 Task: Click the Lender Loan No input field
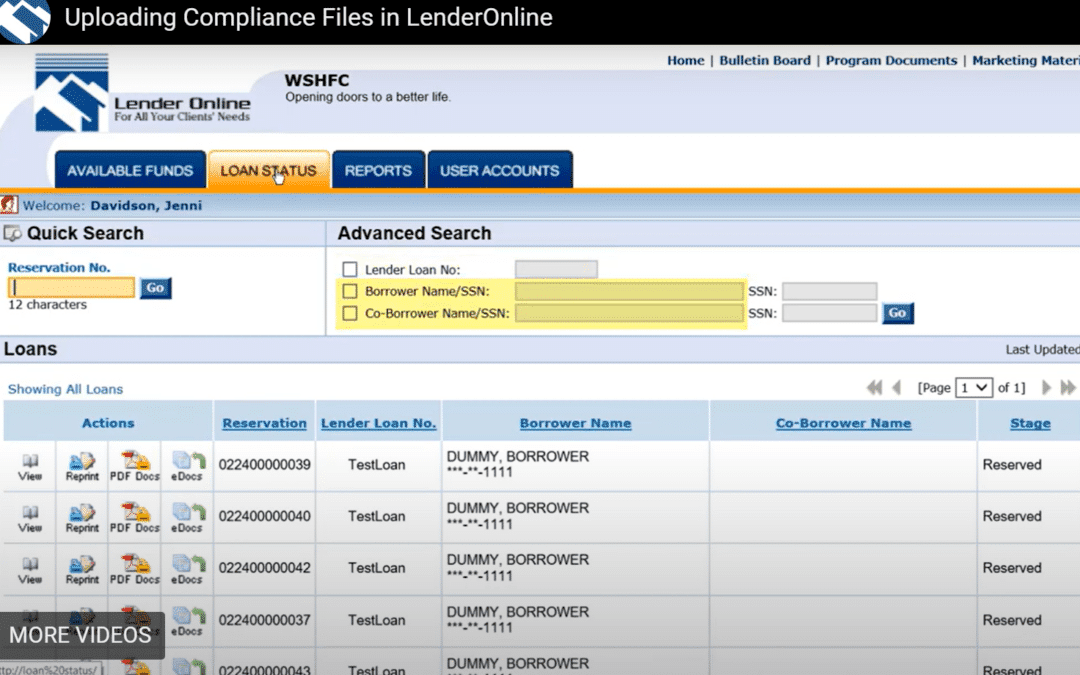tap(556, 269)
